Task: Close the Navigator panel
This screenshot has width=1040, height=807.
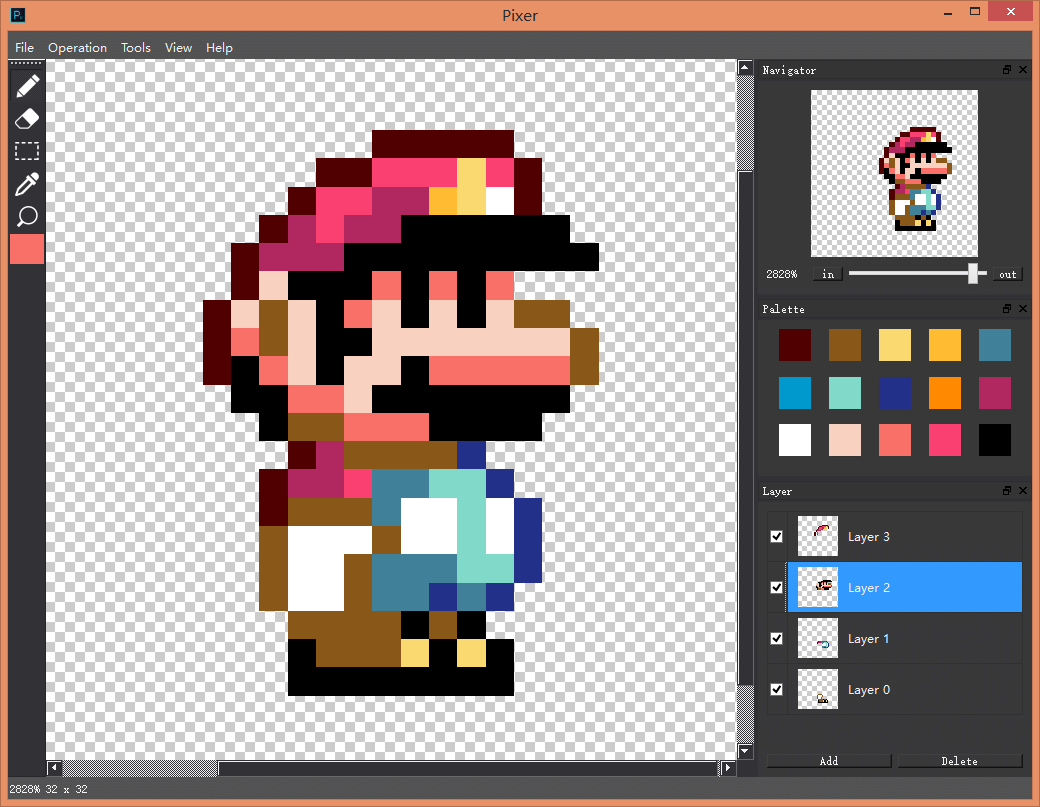Action: [1023, 70]
